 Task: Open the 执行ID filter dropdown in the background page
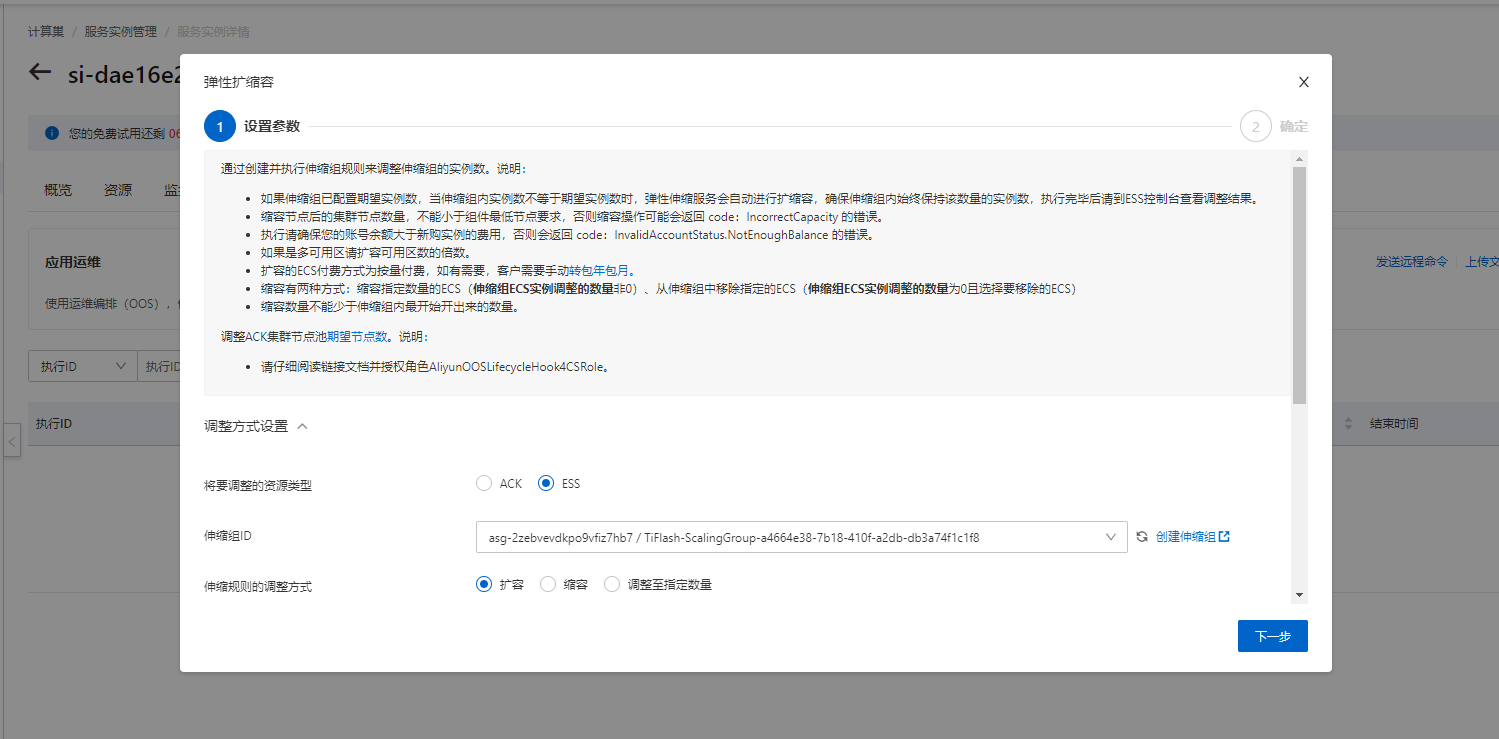pos(83,367)
